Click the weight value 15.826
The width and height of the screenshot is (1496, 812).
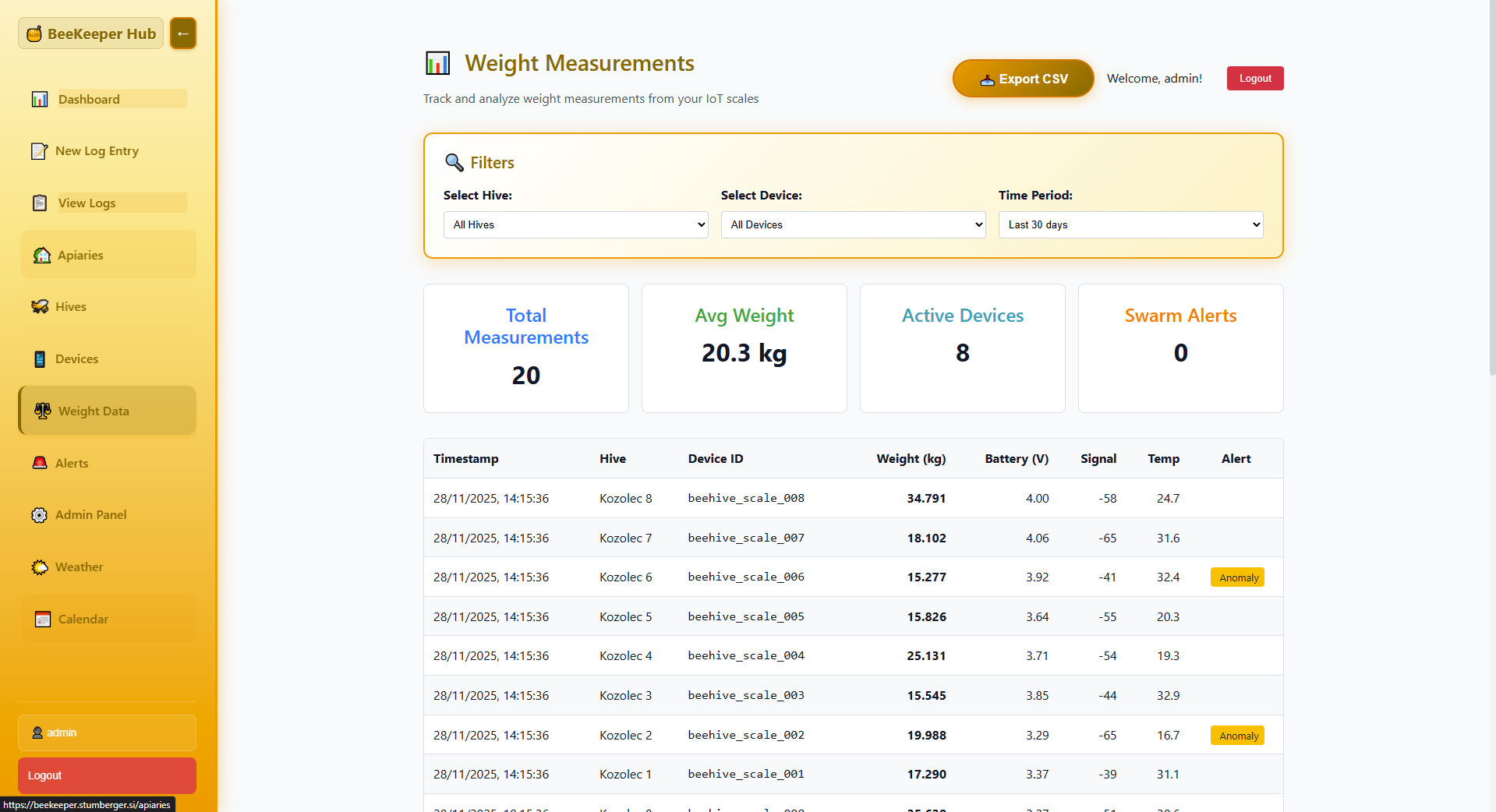point(926,616)
